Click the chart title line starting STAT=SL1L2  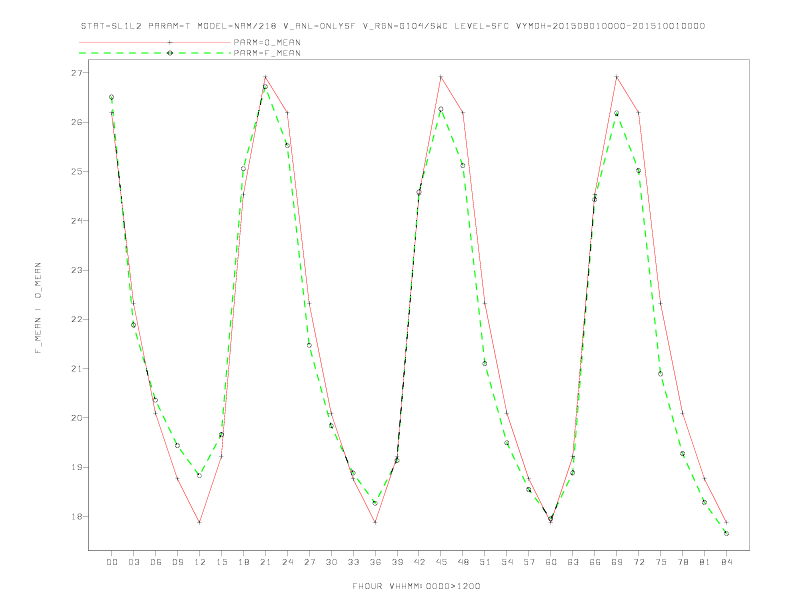coord(392,26)
